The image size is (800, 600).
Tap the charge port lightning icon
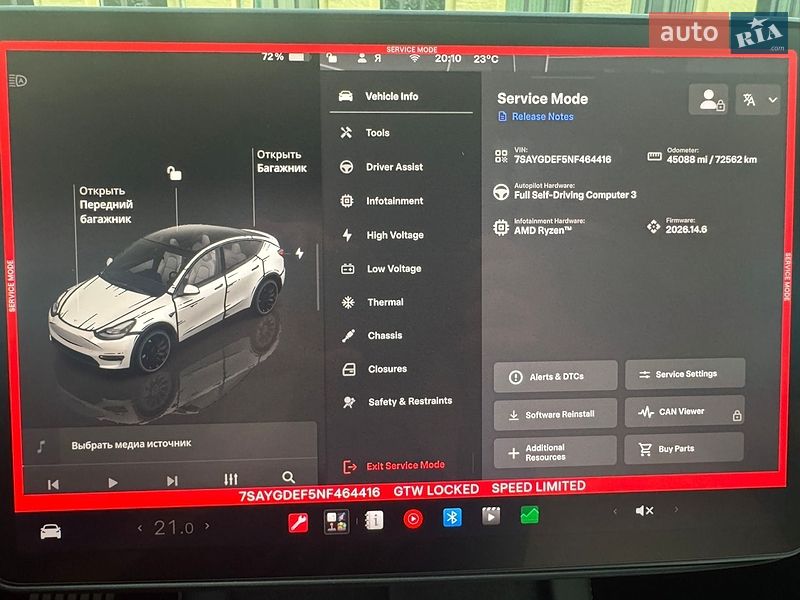pyautogui.click(x=299, y=253)
